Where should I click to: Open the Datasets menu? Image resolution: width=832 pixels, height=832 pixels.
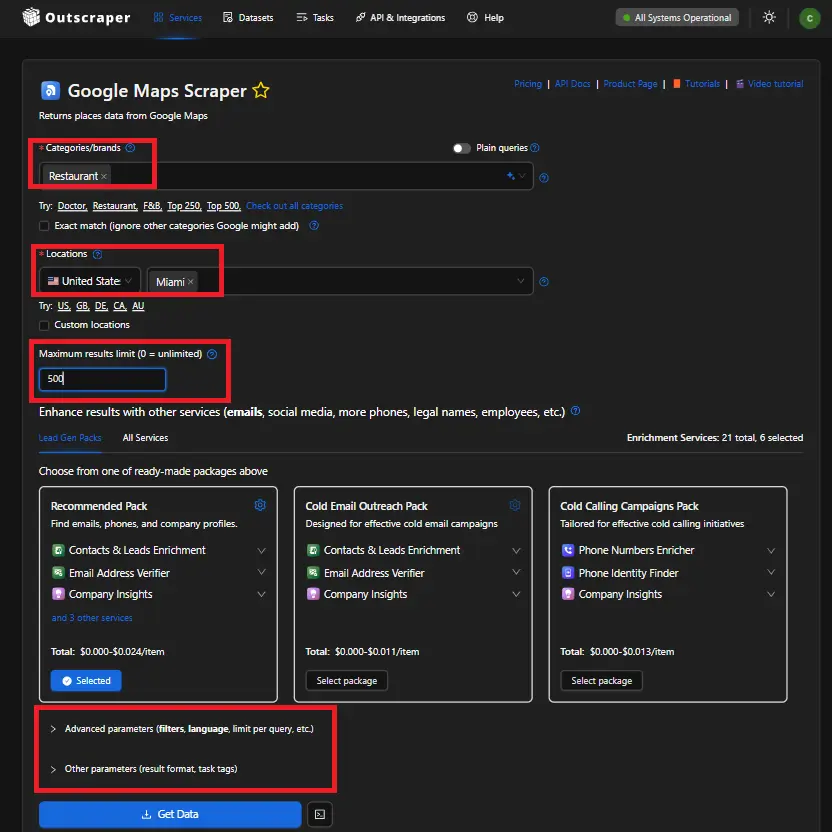(248, 17)
